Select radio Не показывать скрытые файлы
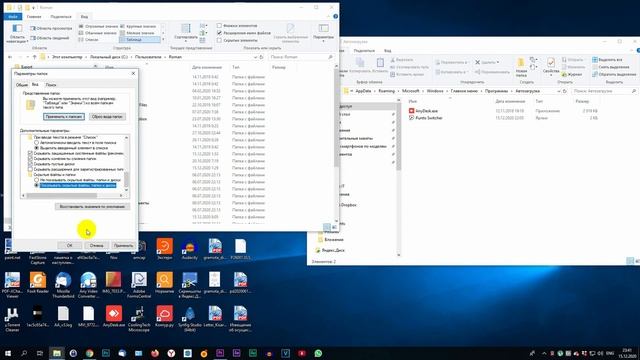Image resolution: width=640 pixels, height=360 pixels. [36, 180]
